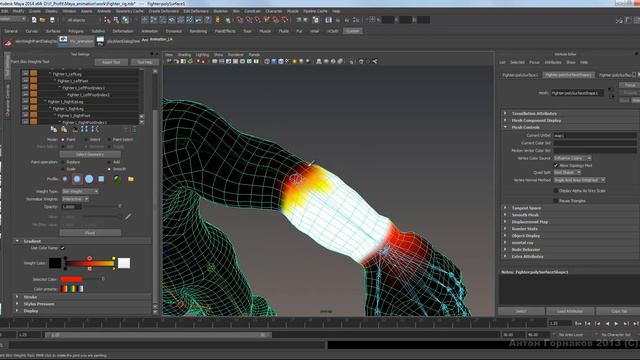Click the Reset Tool button
The height and width of the screenshot is (360, 640).
(x=111, y=62)
